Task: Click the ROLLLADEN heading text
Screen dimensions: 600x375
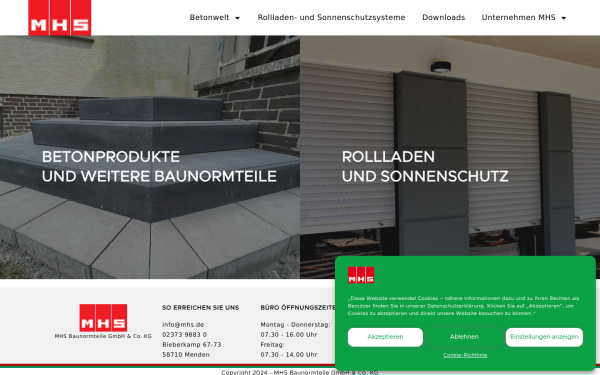Action: 388,157
